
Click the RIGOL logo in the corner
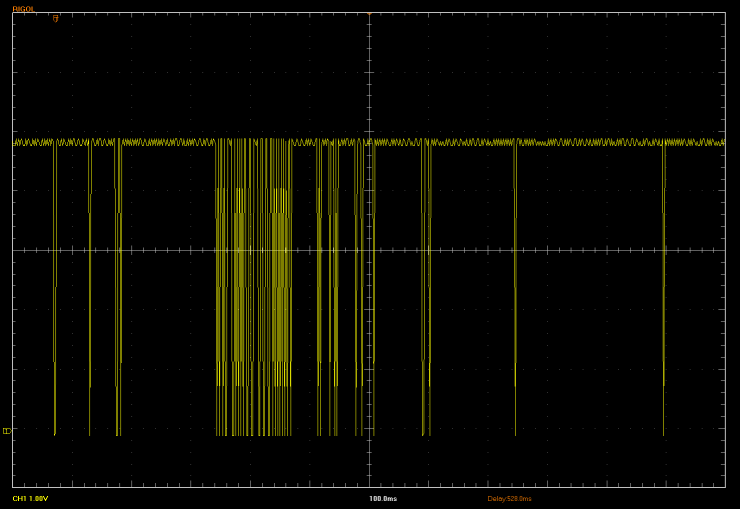point(23,9)
